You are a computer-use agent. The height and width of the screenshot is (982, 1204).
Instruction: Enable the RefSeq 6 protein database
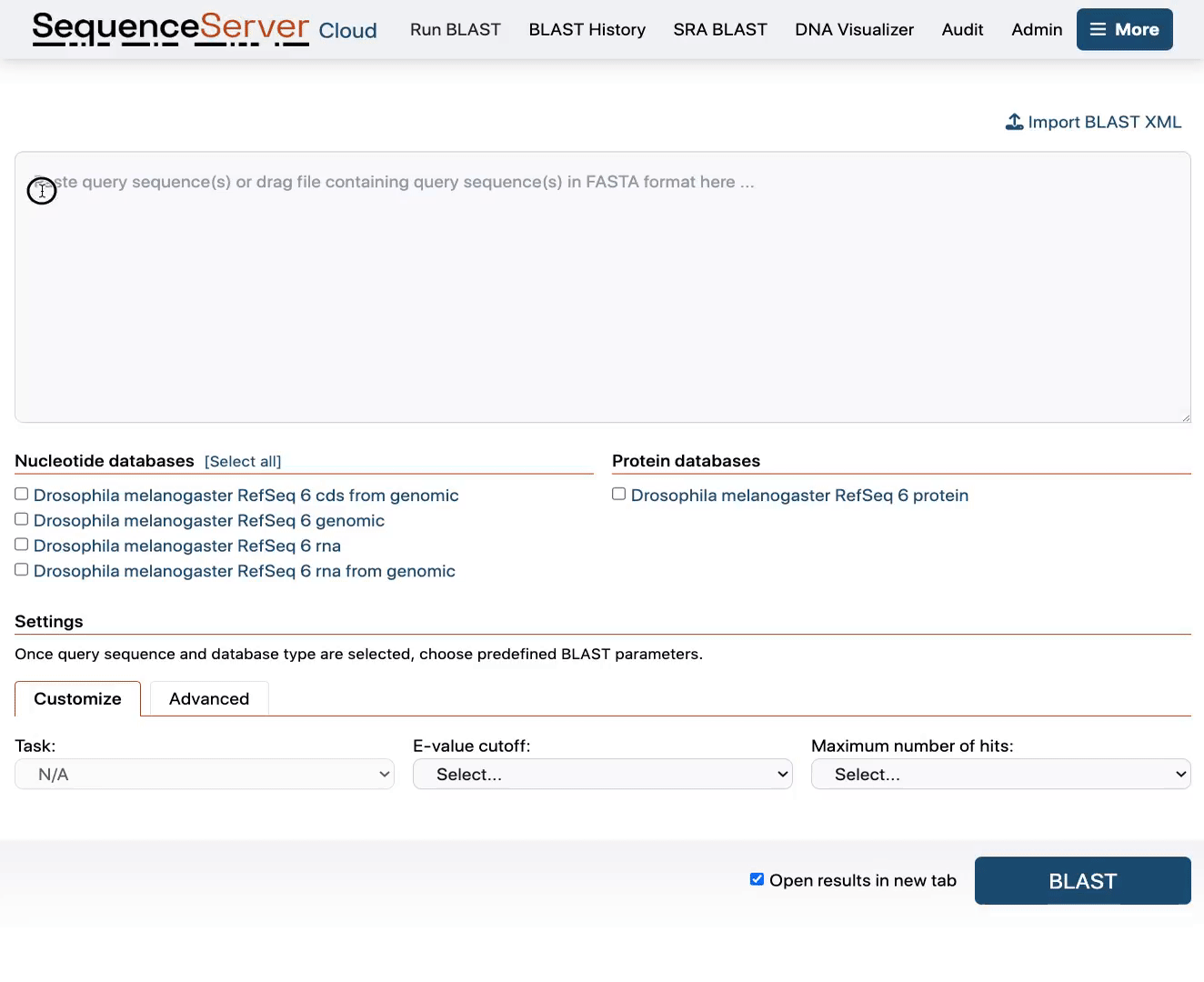(618, 493)
